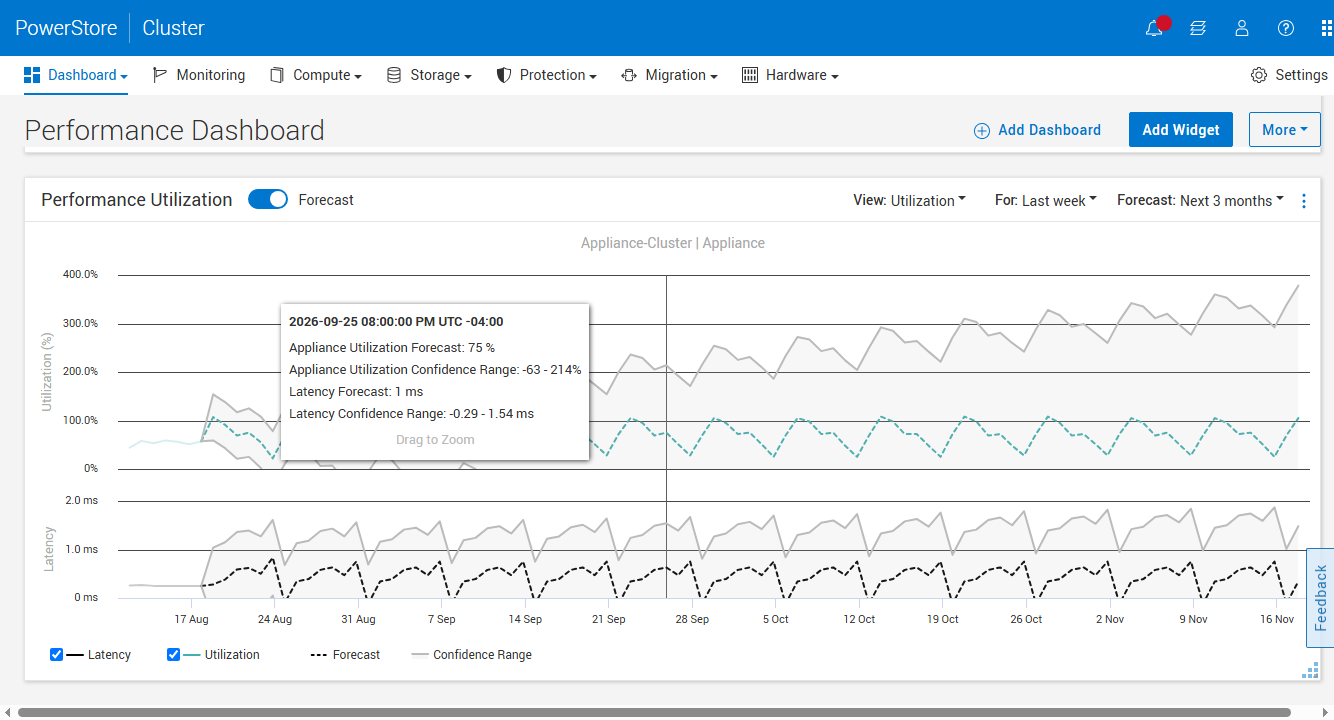Uncheck the Utilization legend checkbox
1334x720 pixels.
[x=174, y=655]
